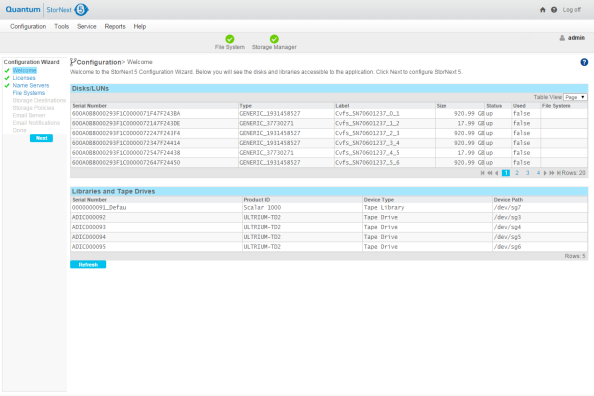
Task: Sort Libraries table by Device Path
Action: point(508,200)
